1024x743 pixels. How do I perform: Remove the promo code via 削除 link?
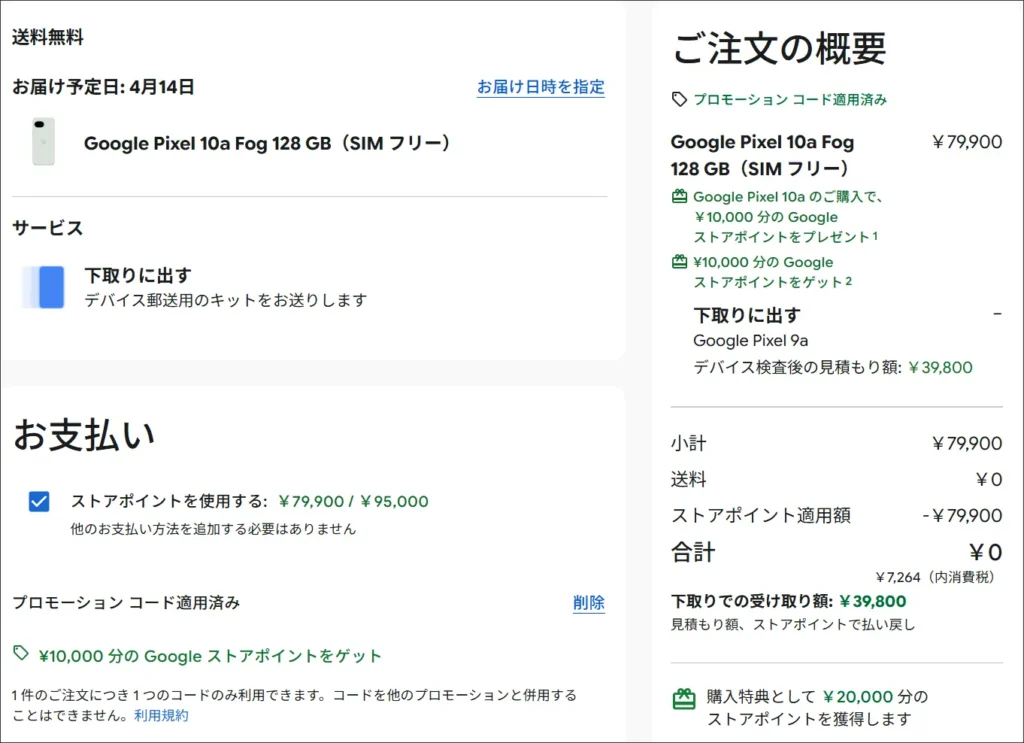(588, 603)
